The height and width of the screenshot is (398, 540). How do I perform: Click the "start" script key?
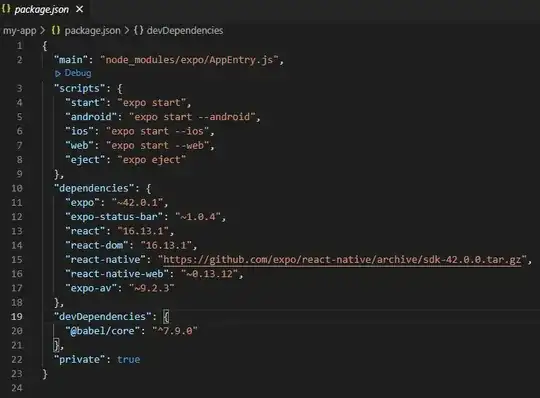(x=85, y=103)
